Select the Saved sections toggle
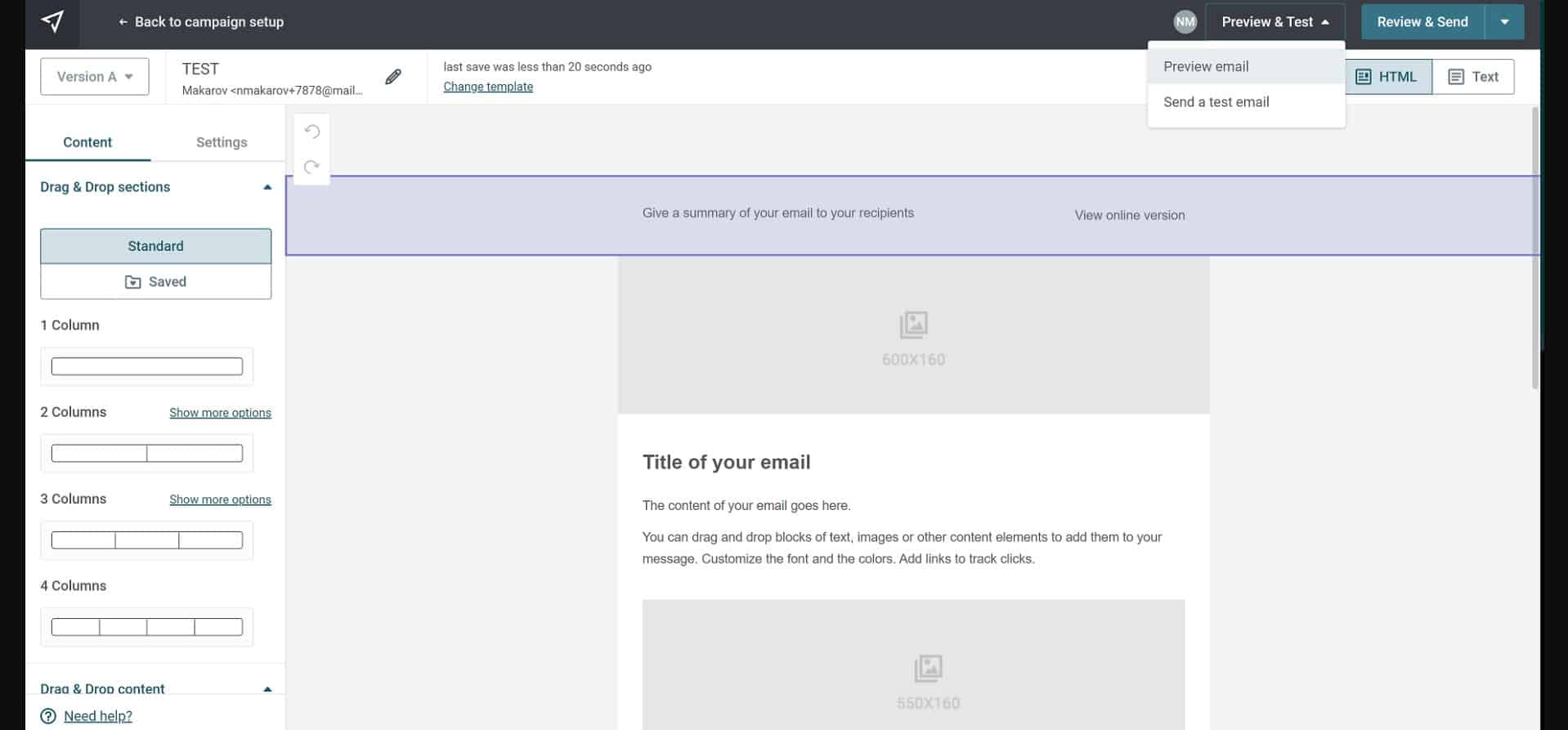Screen dimensions: 1568x730 pyautogui.click(x=155, y=282)
